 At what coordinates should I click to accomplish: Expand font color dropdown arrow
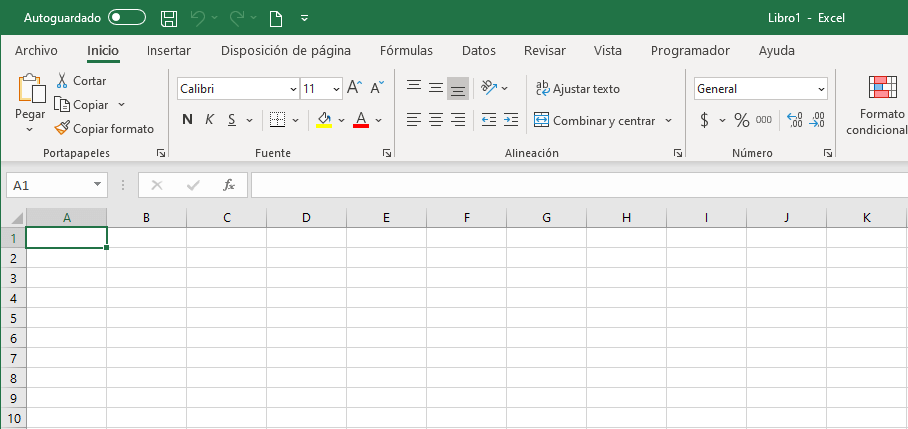pyautogui.click(x=379, y=120)
